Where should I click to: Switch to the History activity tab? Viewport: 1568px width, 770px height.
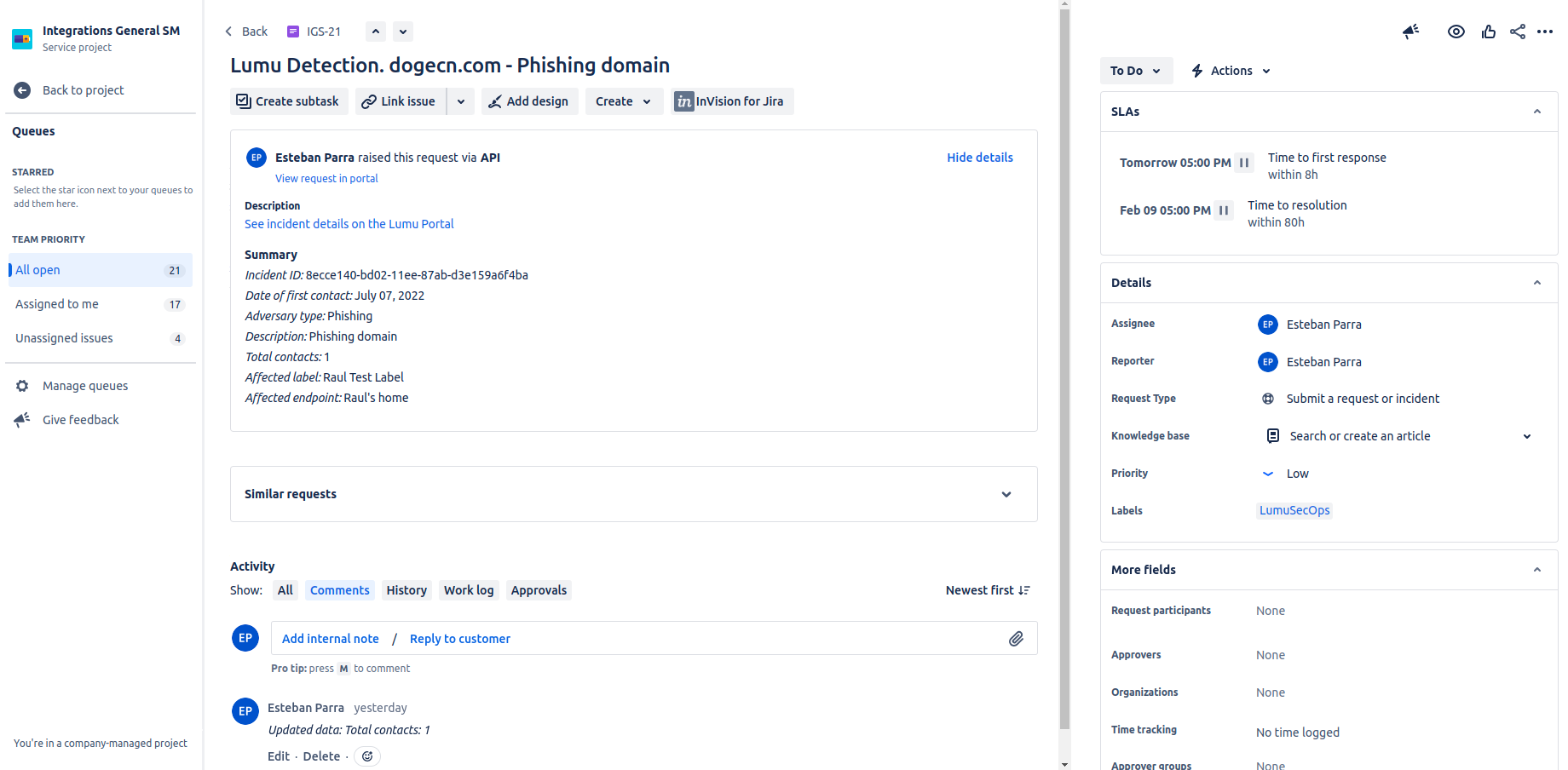point(406,590)
